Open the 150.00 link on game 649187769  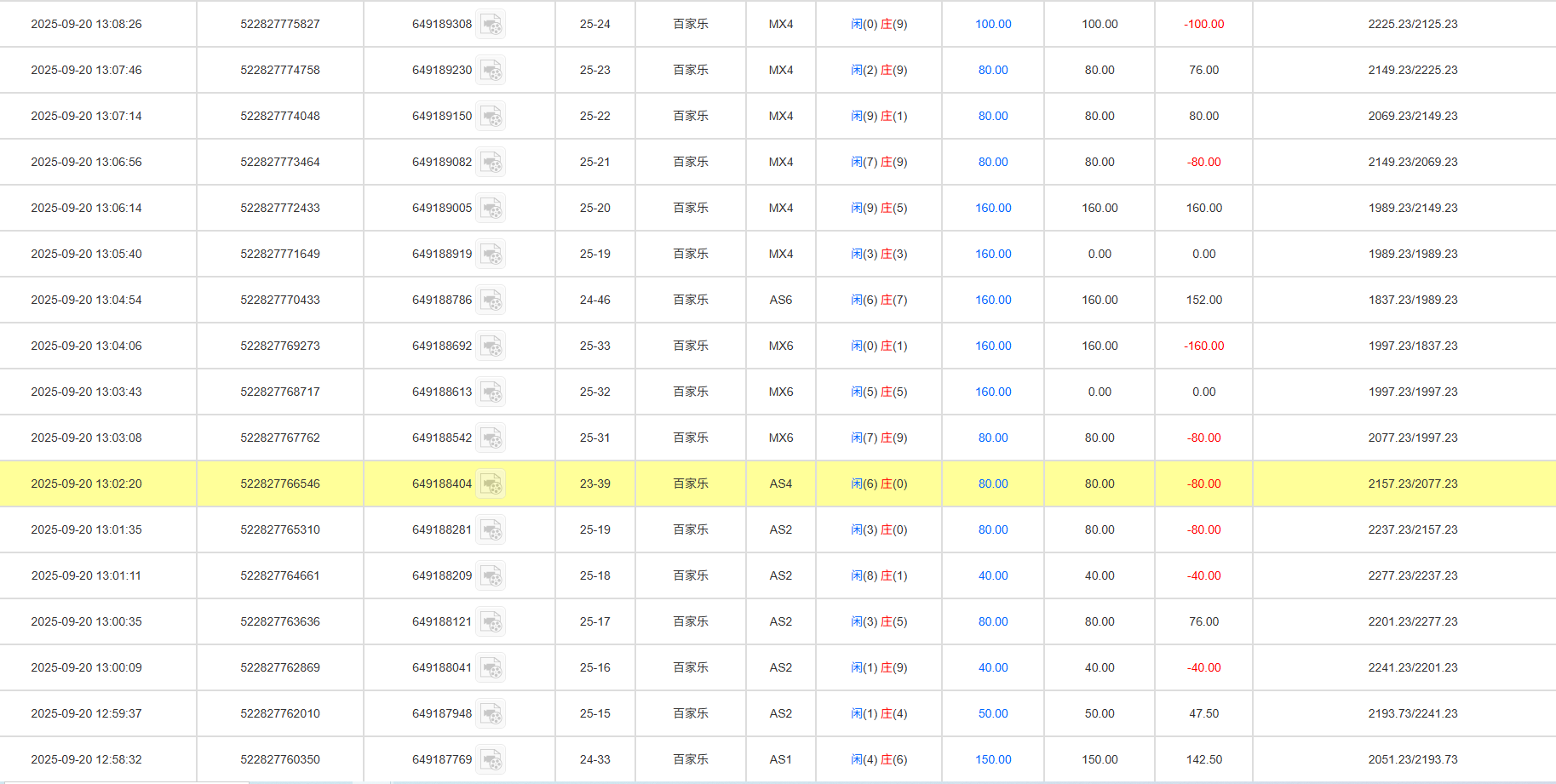tap(991, 759)
